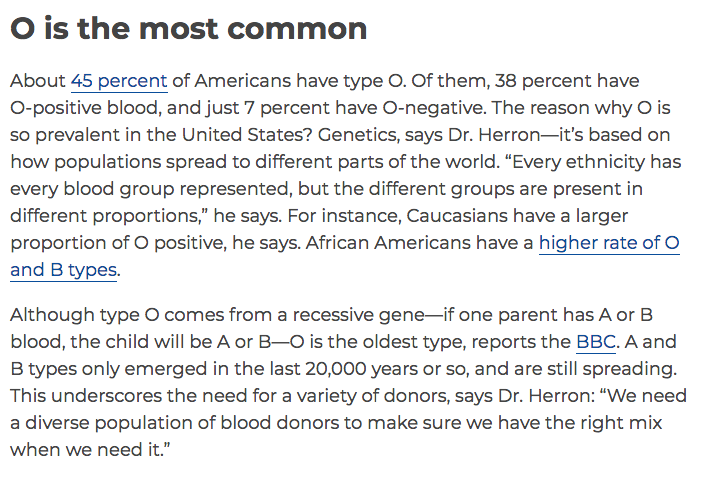Click the phrase "diverse population"
703x479 pixels.
(113, 423)
